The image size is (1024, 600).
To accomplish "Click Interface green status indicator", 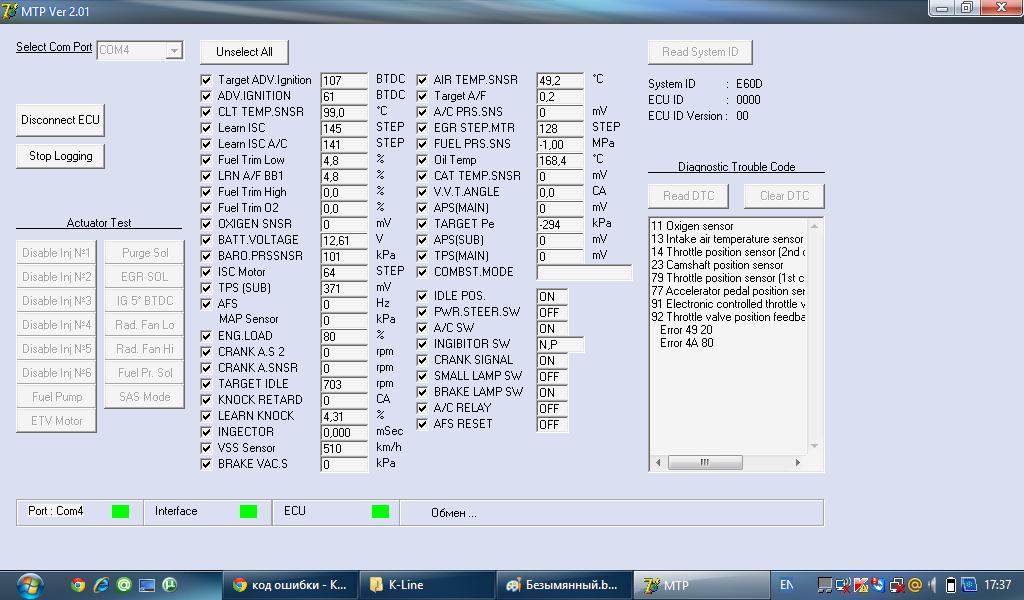I will click(x=248, y=511).
